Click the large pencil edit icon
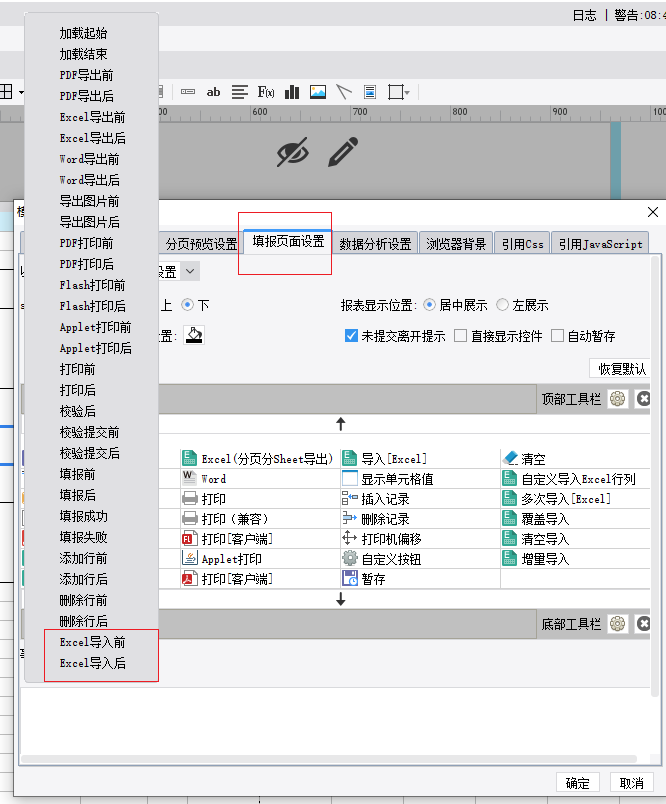Screen dimensions: 666x804 tap(343, 152)
